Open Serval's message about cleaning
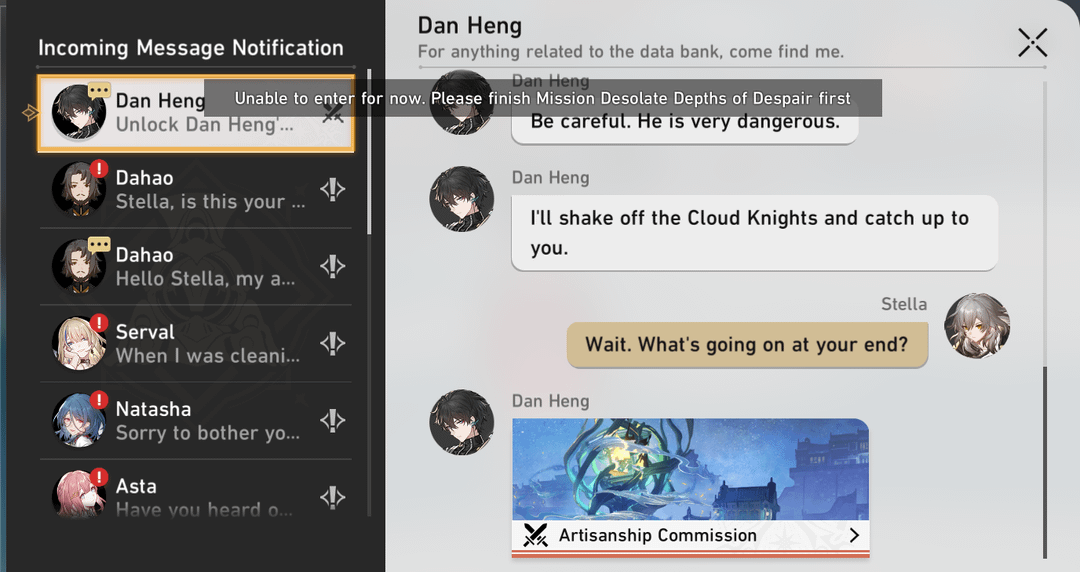Image resolution: width=1080 pixels, height=572 pixels. point(196,344)
